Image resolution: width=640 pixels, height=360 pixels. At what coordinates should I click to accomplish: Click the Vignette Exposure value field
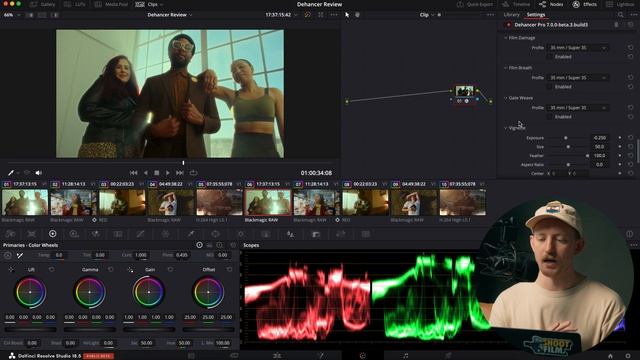pyautogui.click(x=600, y=138)
